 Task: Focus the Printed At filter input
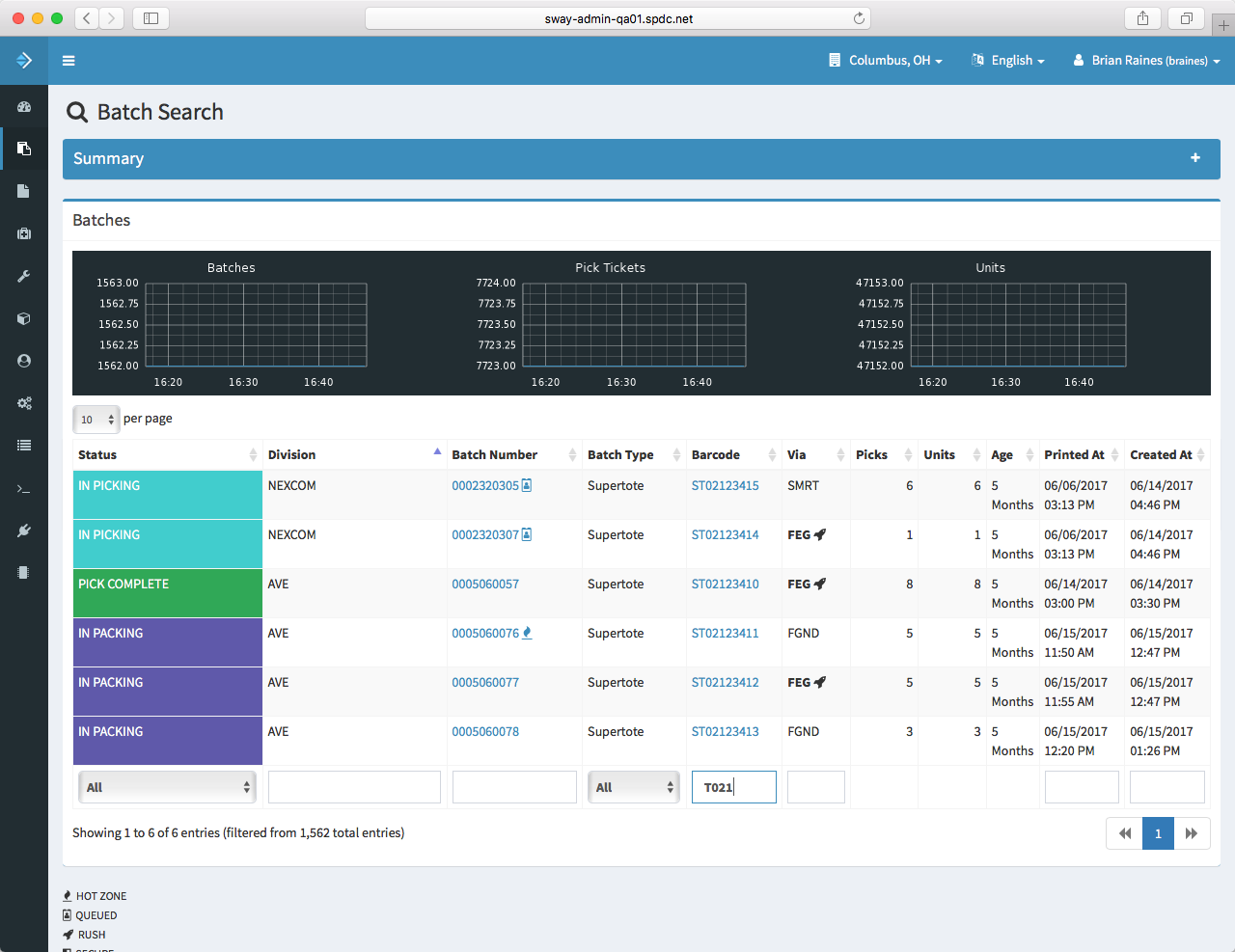[1082, 787]
